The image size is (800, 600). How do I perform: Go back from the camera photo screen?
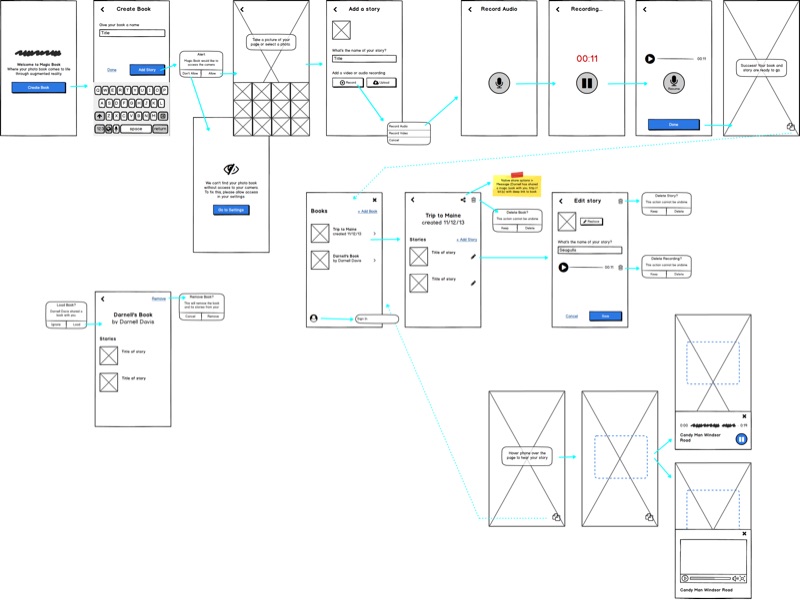(242, 9)
